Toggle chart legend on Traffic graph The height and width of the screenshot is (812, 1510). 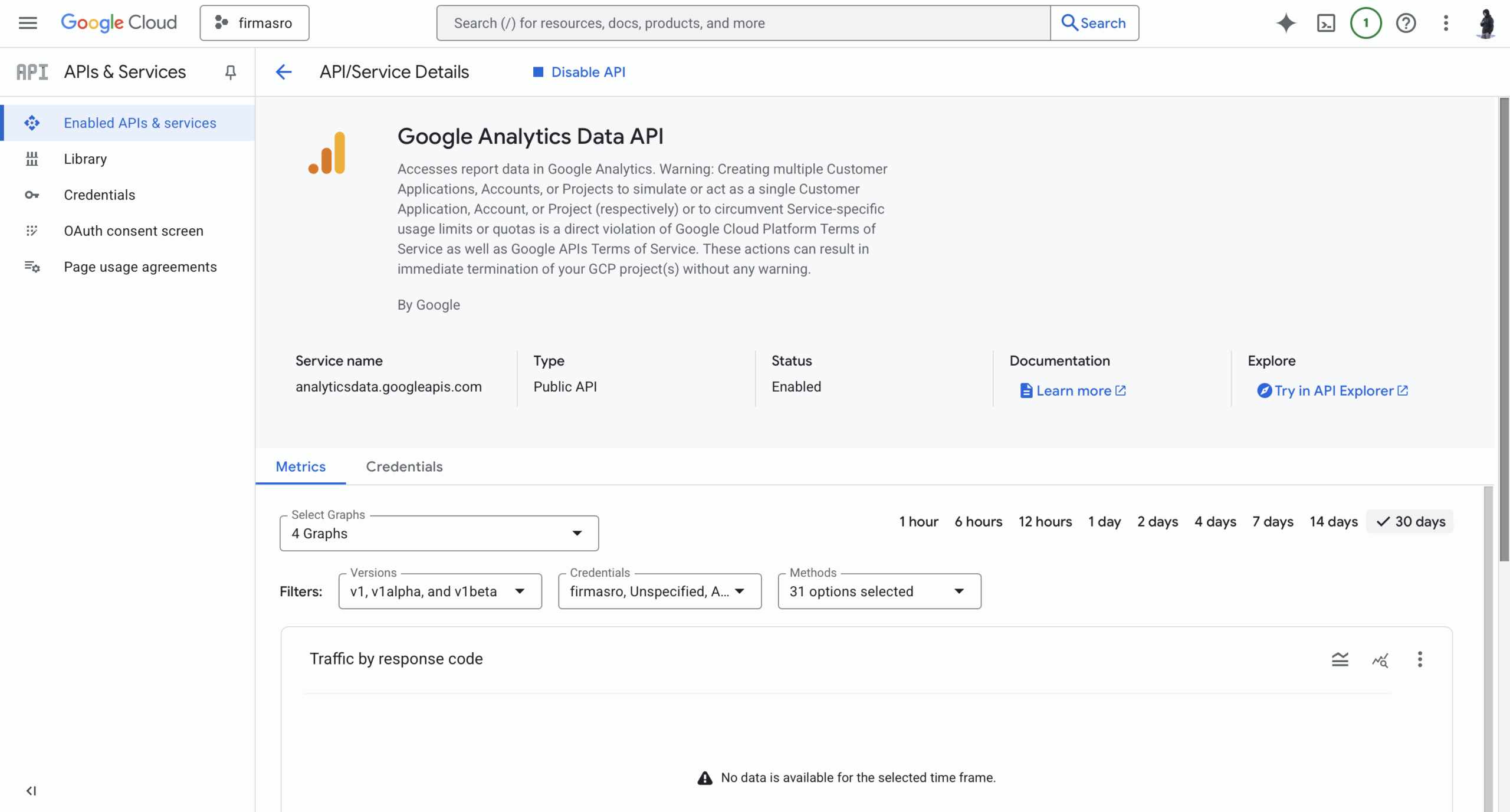[x=1340, y=659]
